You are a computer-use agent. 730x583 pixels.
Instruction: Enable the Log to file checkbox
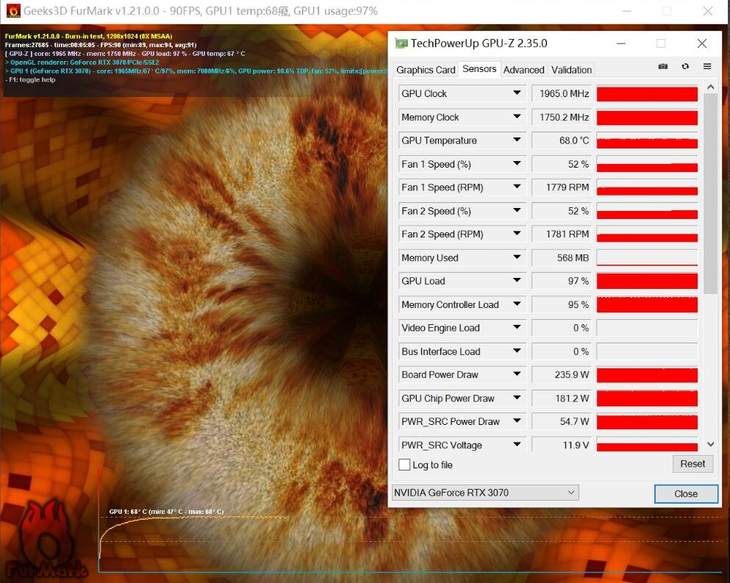pyautogui.click(x=404, y=465)
